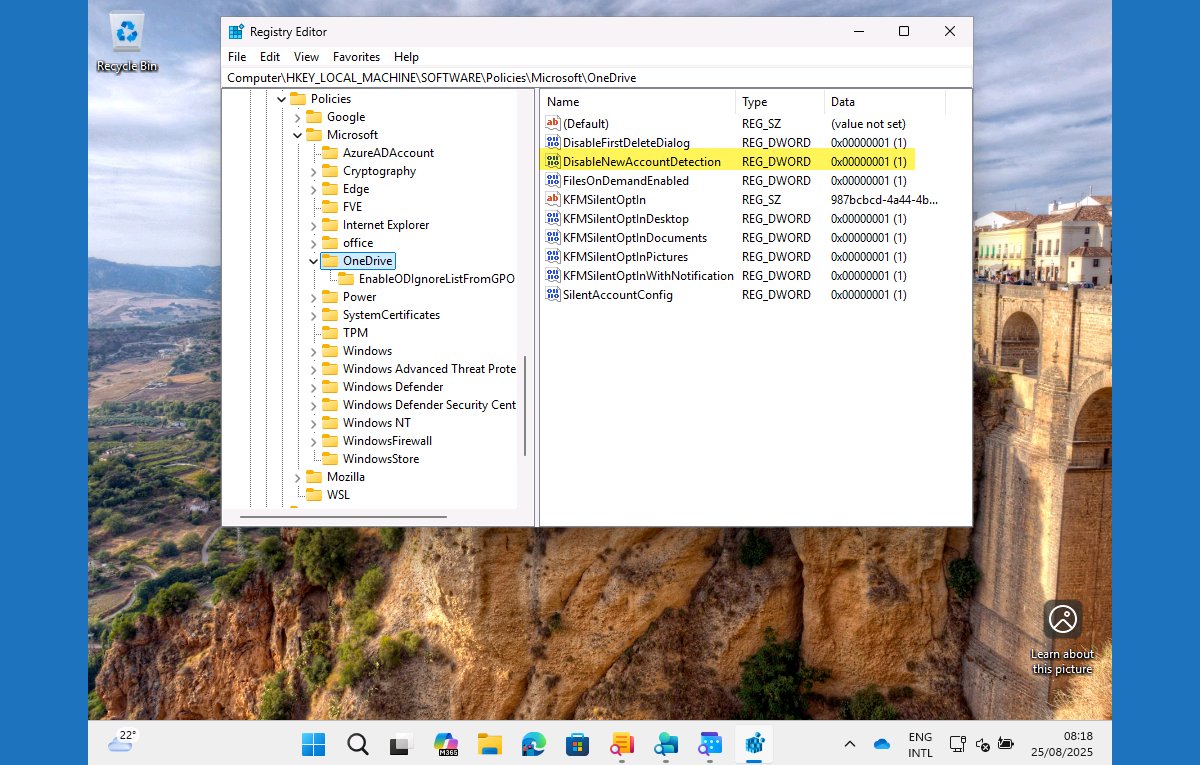Select the SystemCertificates key label
Image resolution: width=1200 pixels, height=765 pixels.
[x=391, y=315]
